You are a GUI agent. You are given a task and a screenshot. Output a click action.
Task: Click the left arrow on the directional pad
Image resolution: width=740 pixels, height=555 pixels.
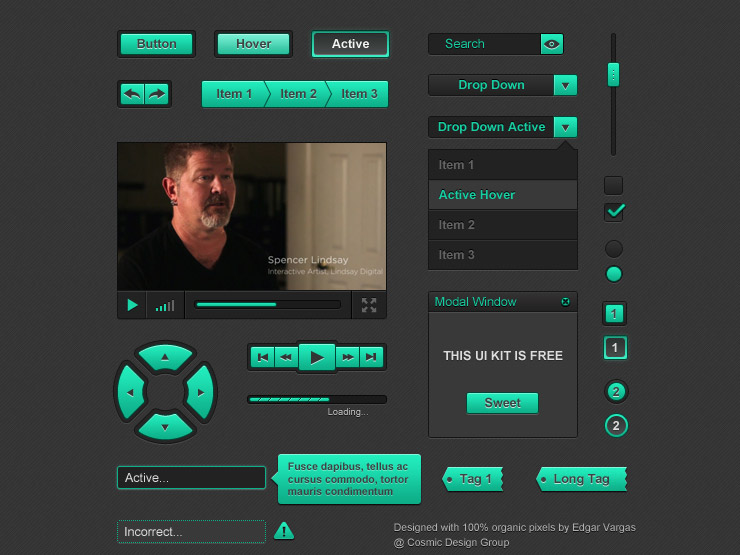[x=131, y=392]
